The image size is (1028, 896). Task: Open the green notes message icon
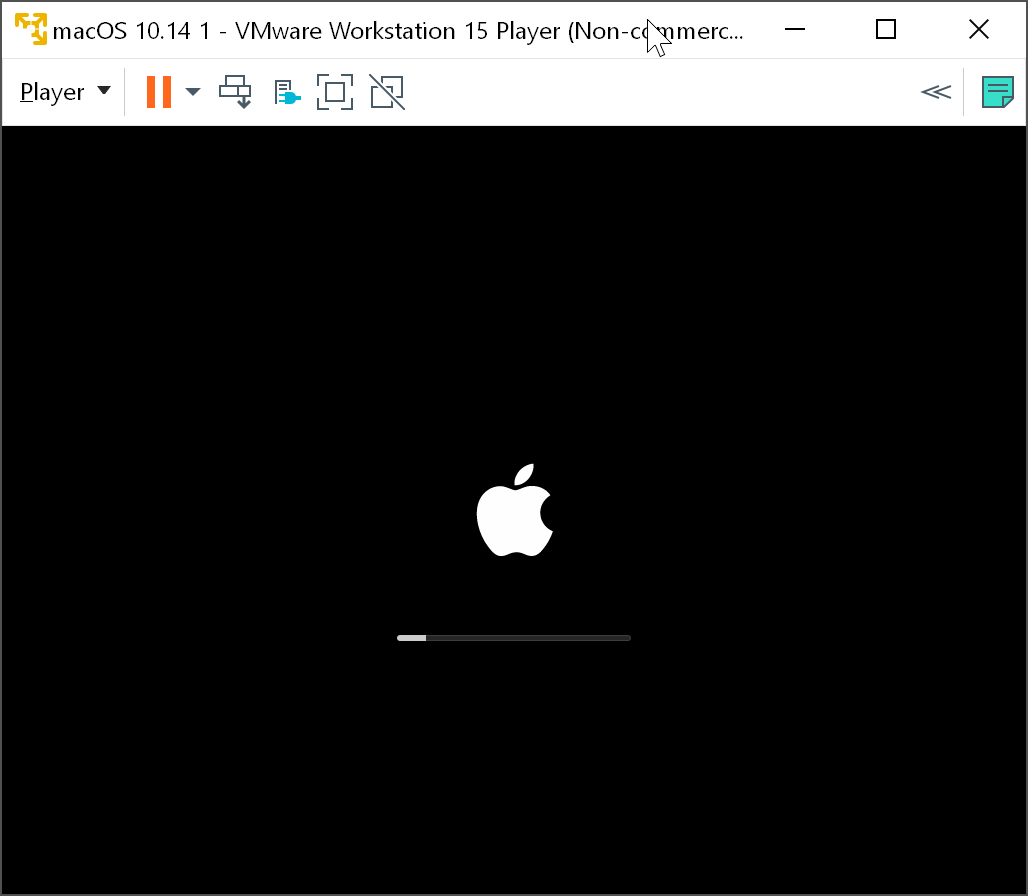click(x=998, y=92)
